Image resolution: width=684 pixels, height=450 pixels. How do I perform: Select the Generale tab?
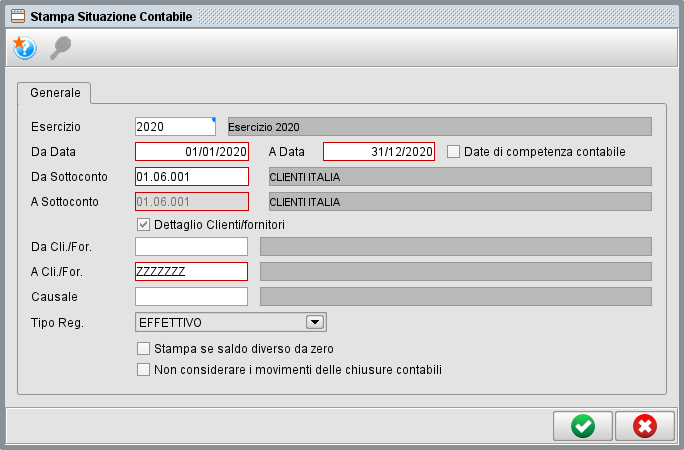click(55, 92)
